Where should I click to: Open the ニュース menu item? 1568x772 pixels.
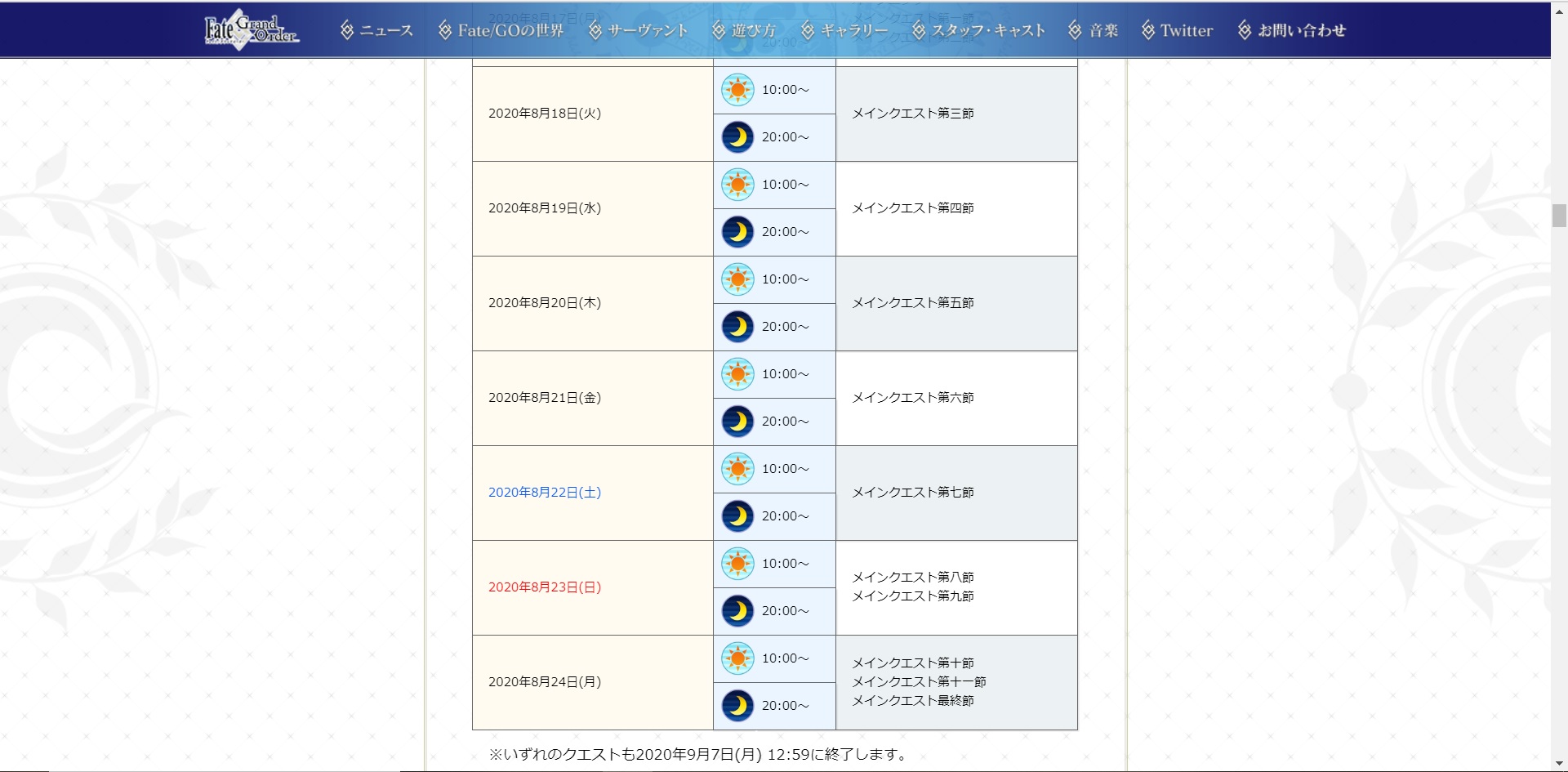click(x=377, y=31)
